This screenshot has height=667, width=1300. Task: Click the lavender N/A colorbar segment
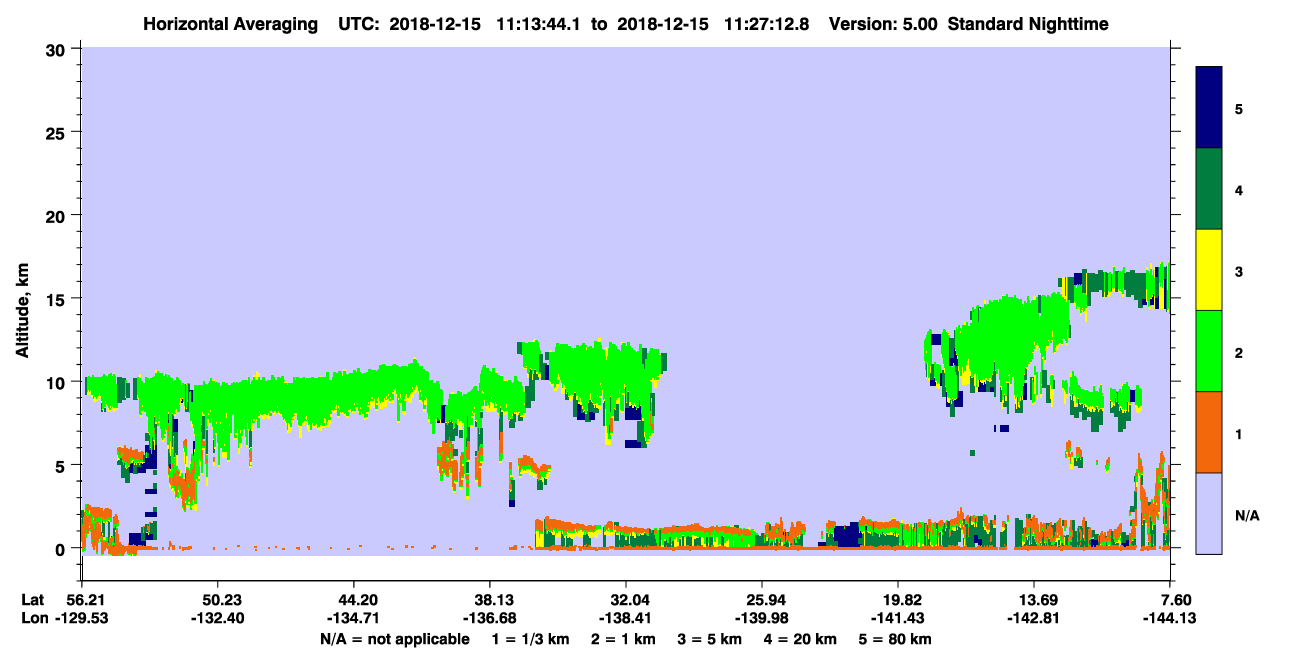1209,513
